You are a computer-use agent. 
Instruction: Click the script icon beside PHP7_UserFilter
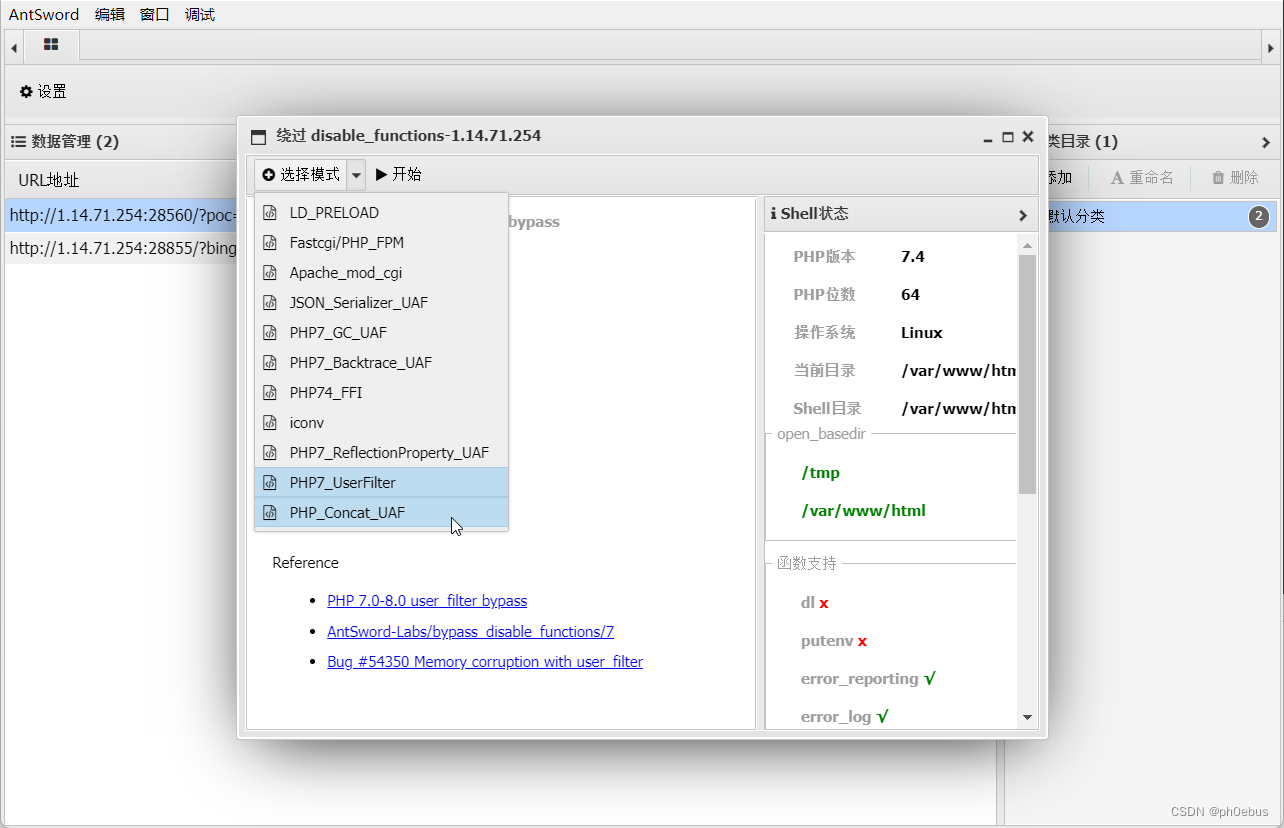point(269,482)
